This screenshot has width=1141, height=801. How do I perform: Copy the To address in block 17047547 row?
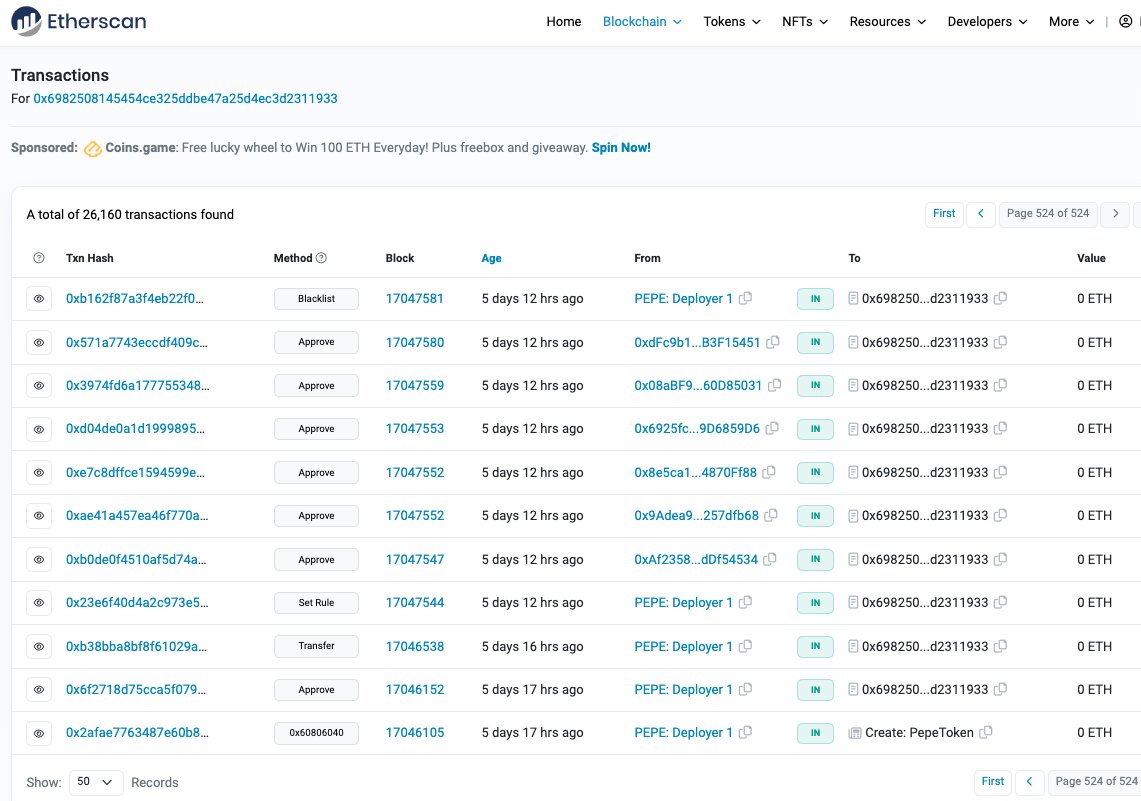[1001, 559]
